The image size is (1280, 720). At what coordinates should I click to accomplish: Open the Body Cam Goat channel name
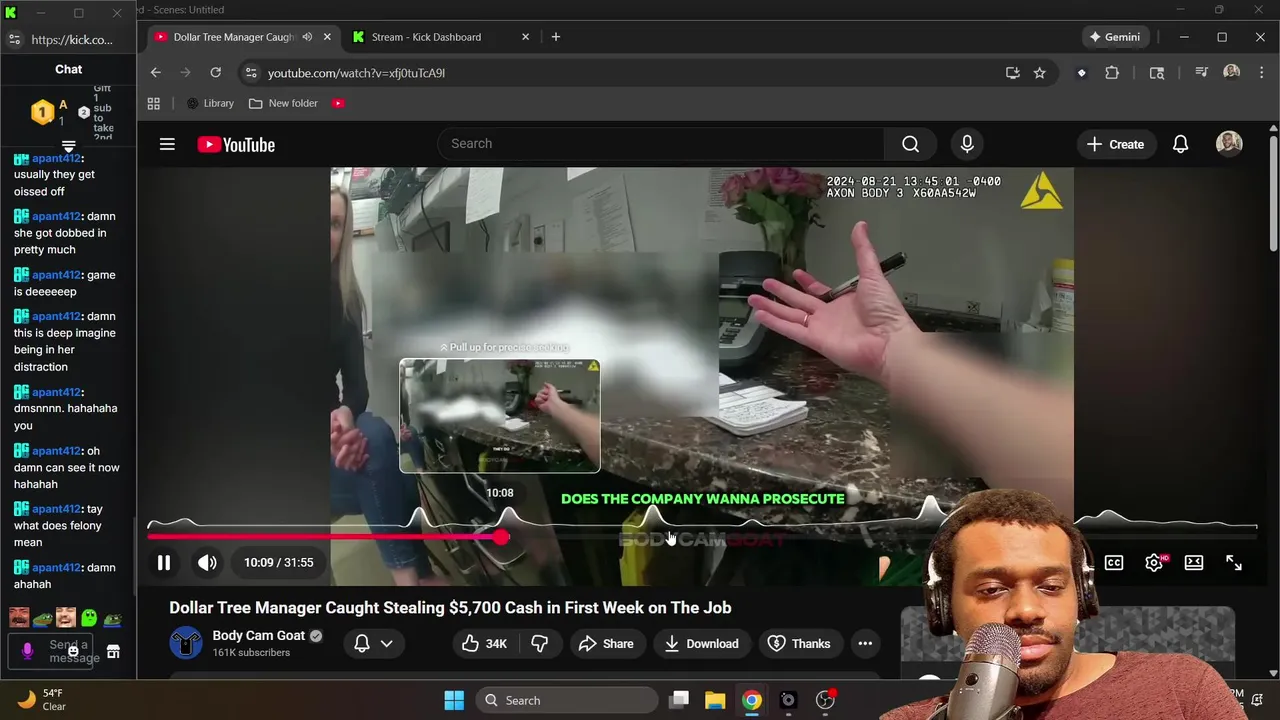click(x=258, y=635)
